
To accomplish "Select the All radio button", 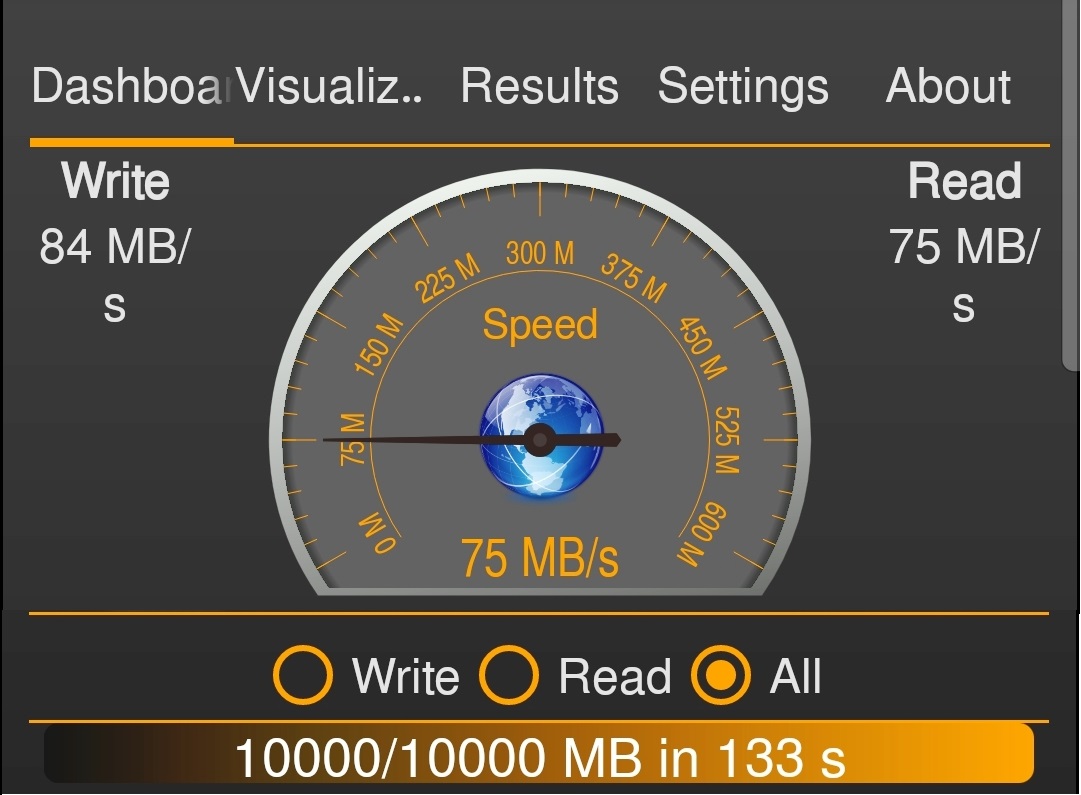I will point(721,675).
